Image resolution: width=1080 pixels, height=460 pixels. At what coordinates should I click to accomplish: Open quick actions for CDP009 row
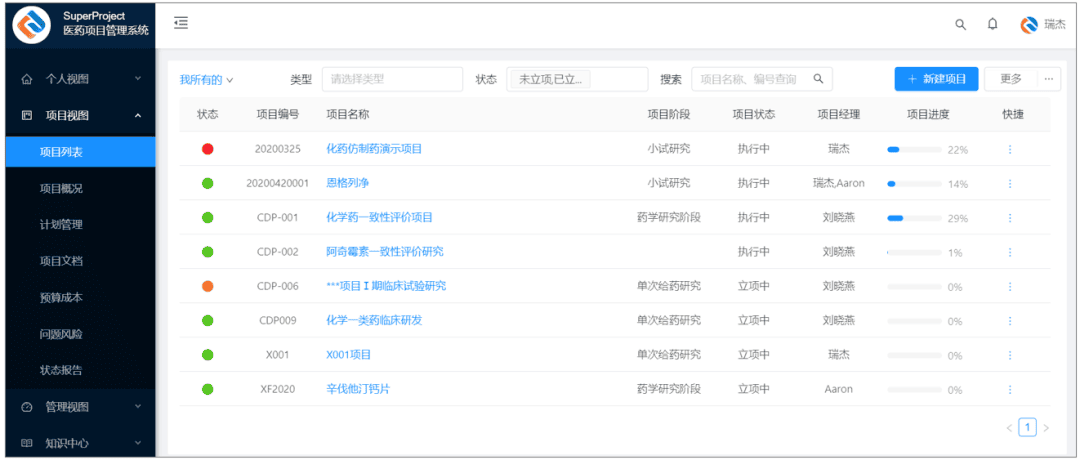1010,321
